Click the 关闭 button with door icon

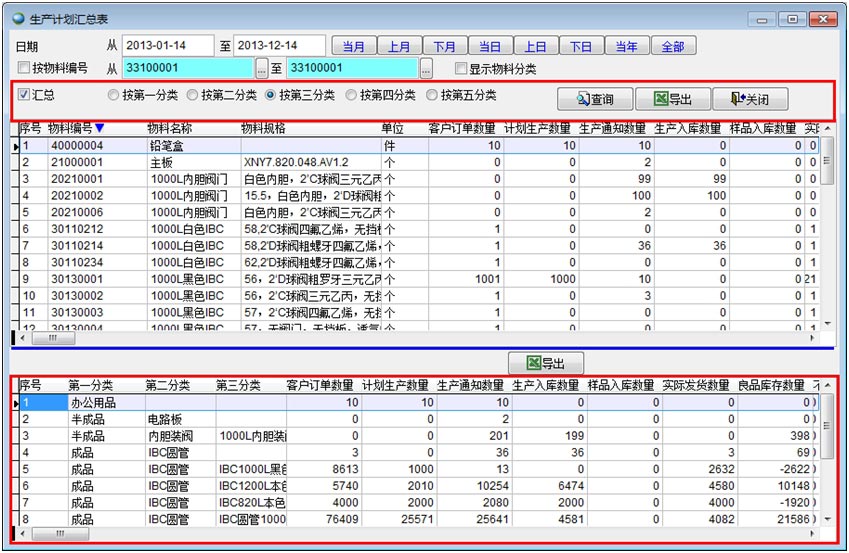coord(750,99)
